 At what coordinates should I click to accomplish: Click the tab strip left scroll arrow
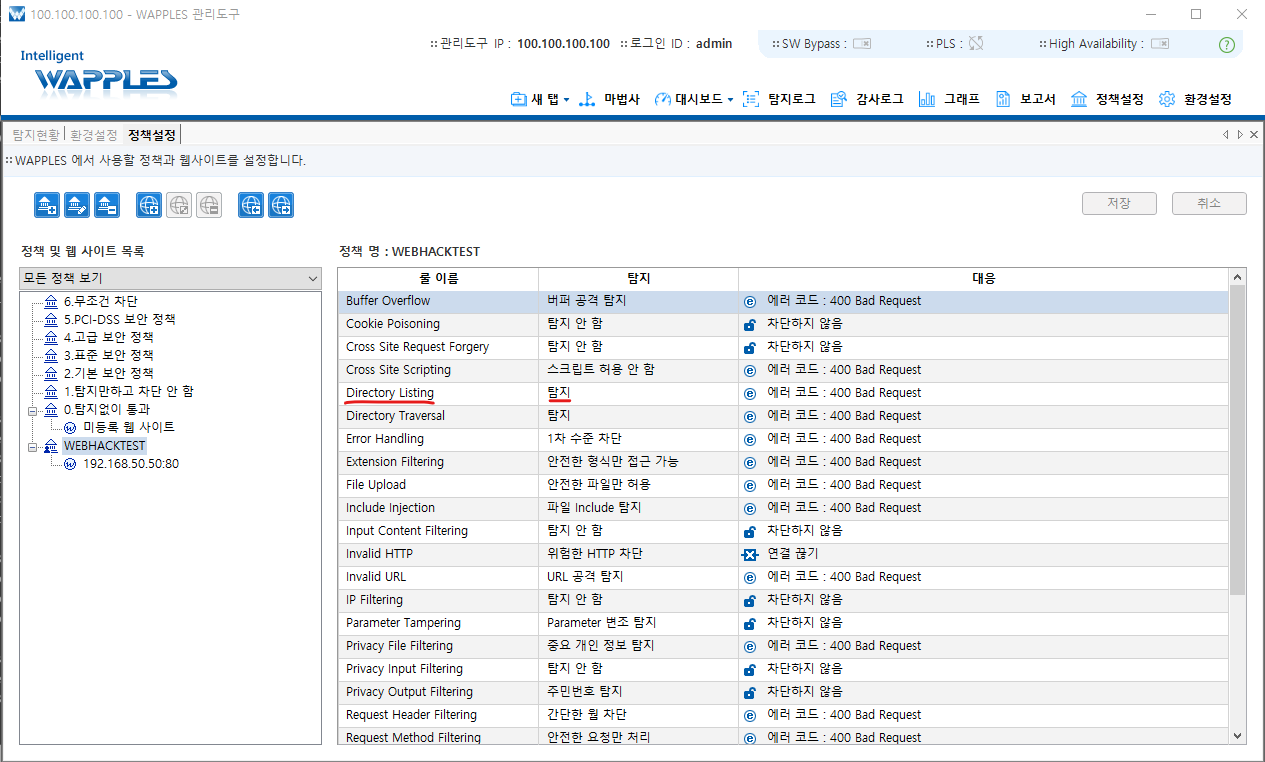click(x=1226, y=135)
